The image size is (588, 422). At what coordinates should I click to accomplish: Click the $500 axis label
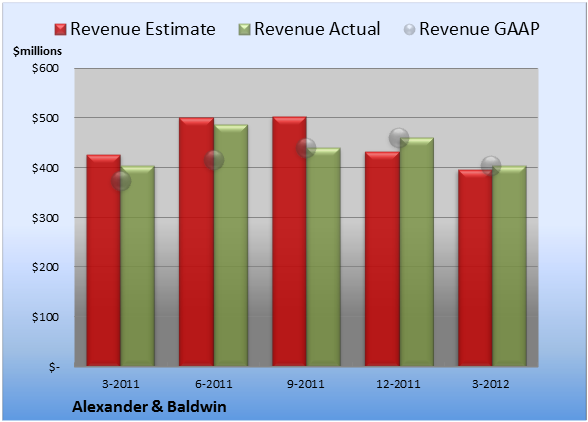45,118
